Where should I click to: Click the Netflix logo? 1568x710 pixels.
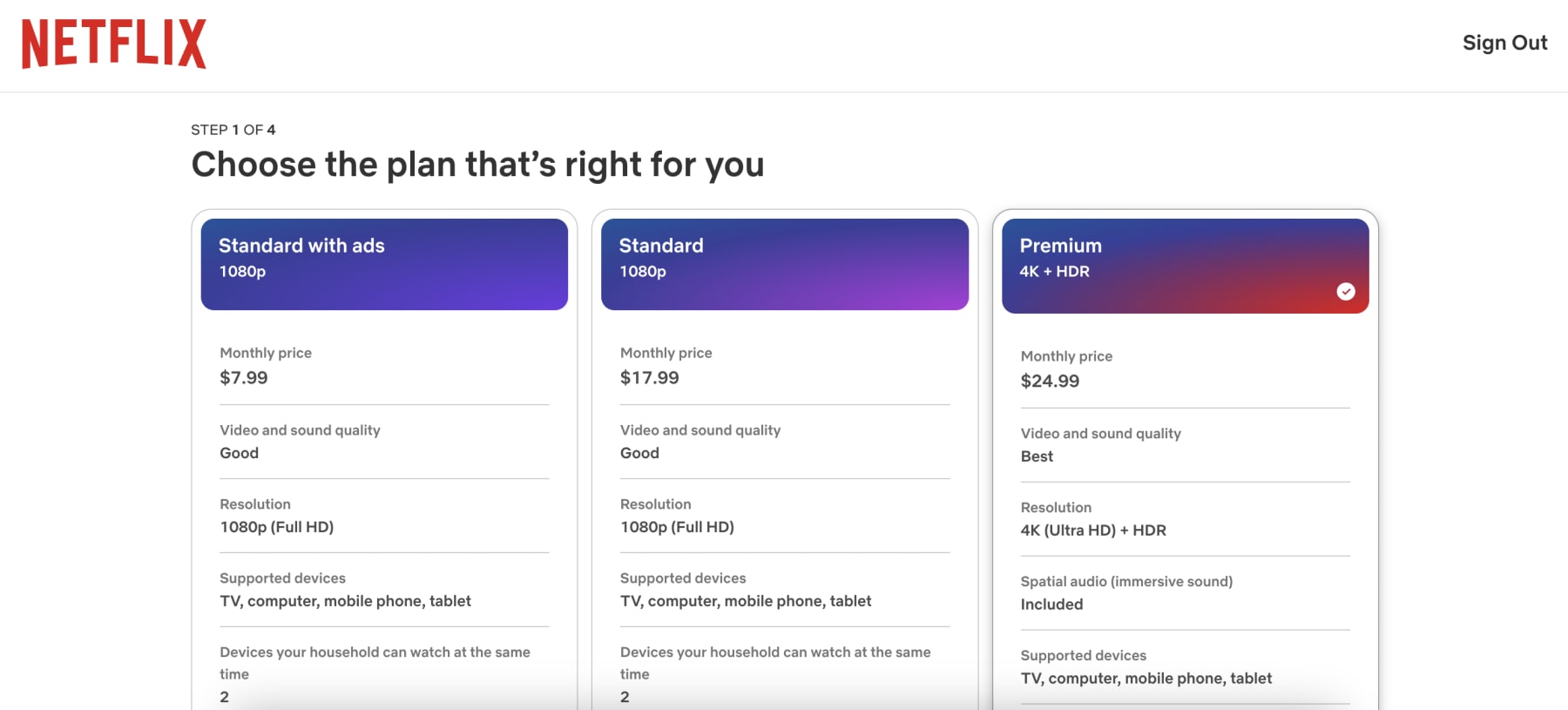pyautogui.click(x=114, y=44)
